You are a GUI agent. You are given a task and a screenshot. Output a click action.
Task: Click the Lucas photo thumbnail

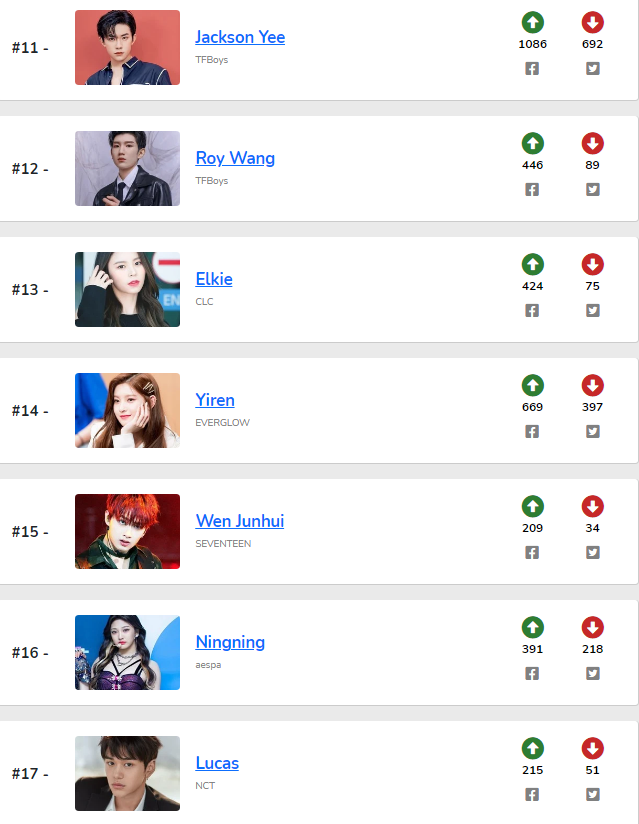click(x=127, y=774)
